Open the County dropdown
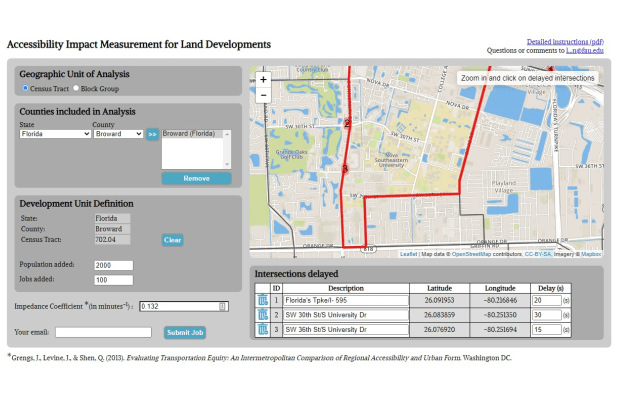The width and height of the screenshot is (620, 400). pyautogui.click(x=118, y=134)
